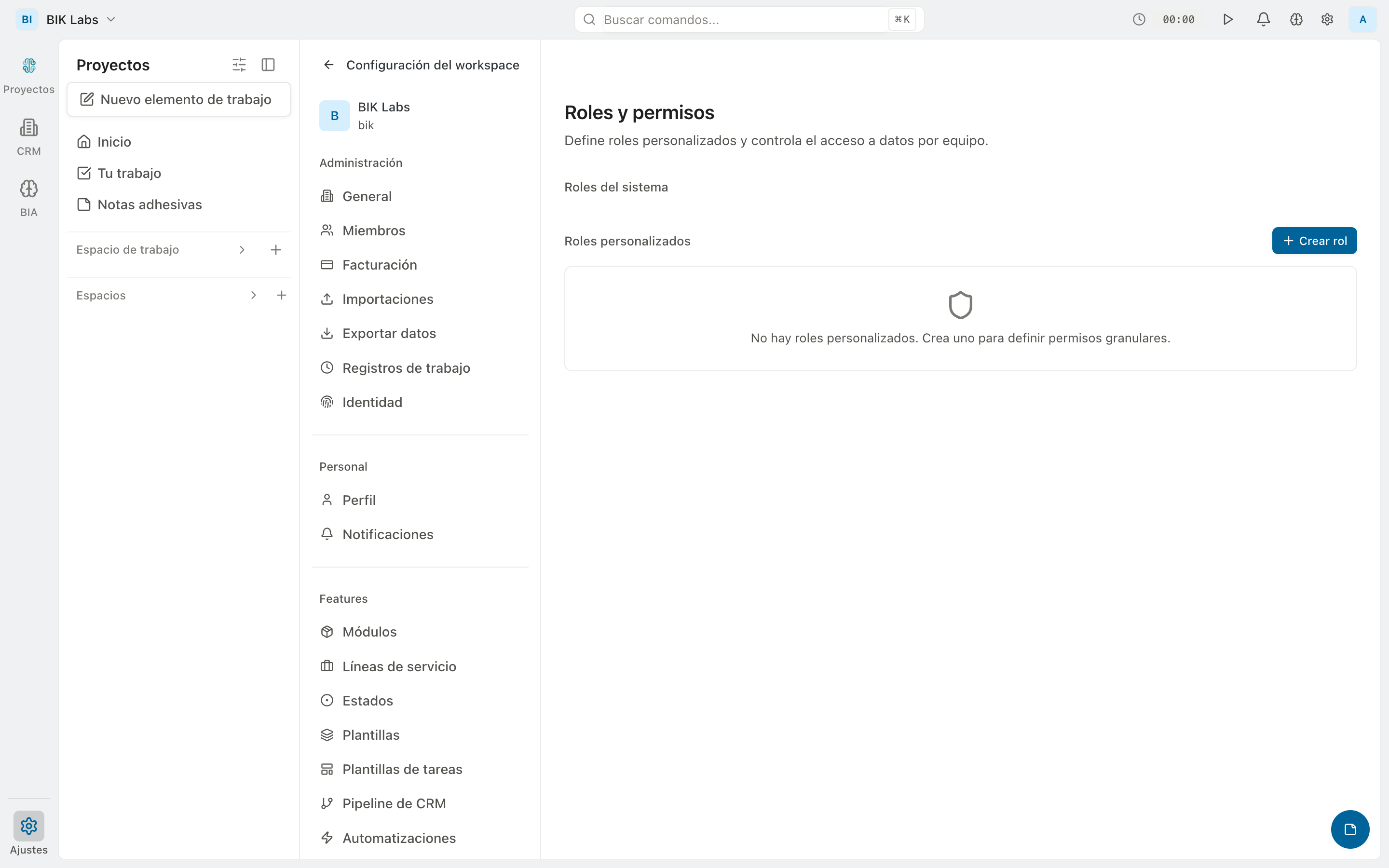Open the BIA brain icon in top bar
Screen dimensions: 1389x868
coord(1295,19)
